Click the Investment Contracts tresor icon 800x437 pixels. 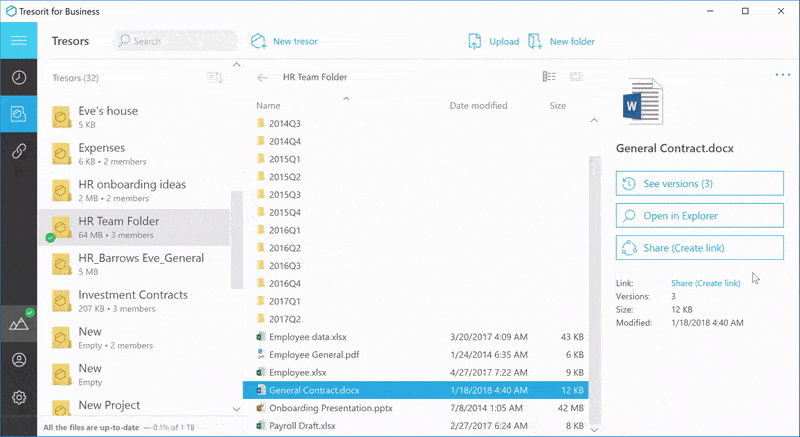coord(62,301)
